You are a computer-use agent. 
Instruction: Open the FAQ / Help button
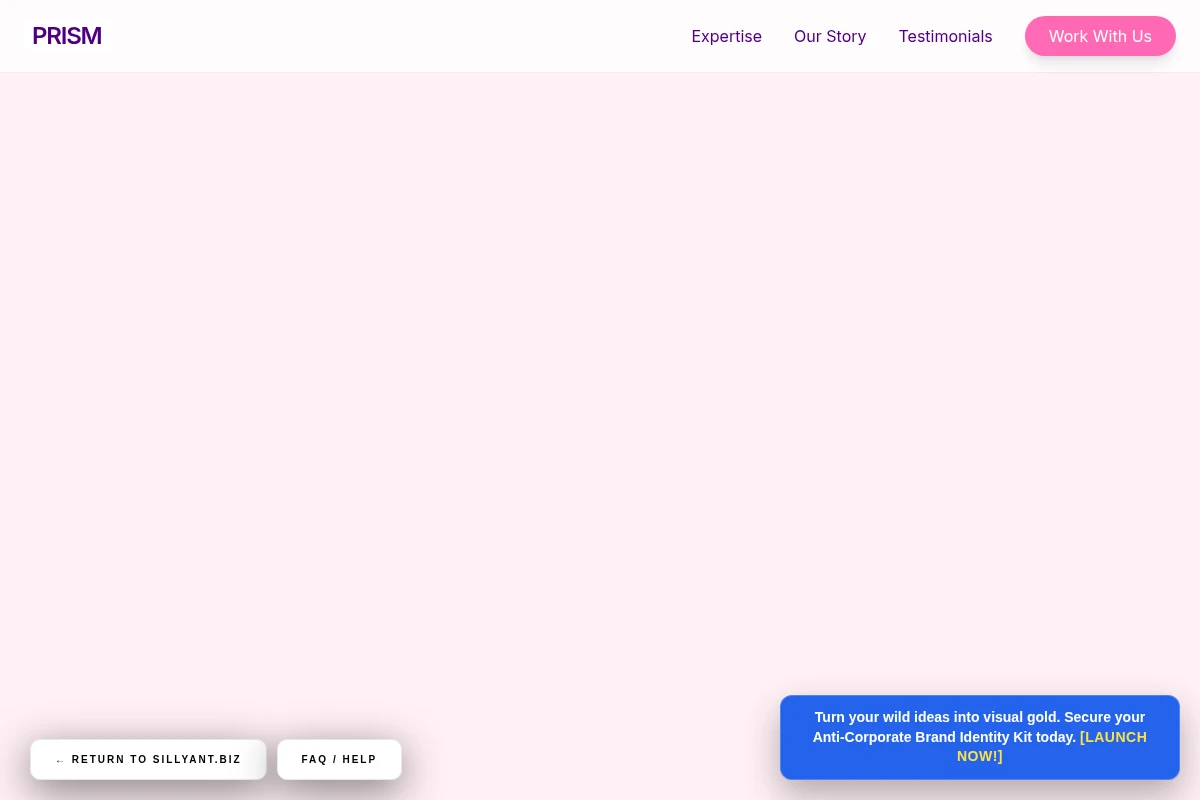339,759
